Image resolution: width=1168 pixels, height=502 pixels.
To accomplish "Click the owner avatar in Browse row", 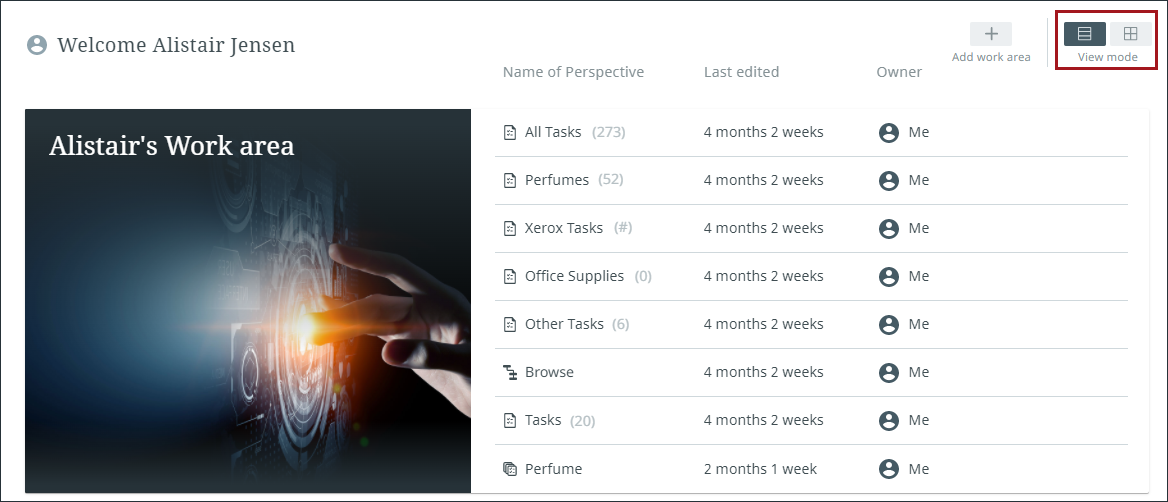I will click(x=888, y=372).
